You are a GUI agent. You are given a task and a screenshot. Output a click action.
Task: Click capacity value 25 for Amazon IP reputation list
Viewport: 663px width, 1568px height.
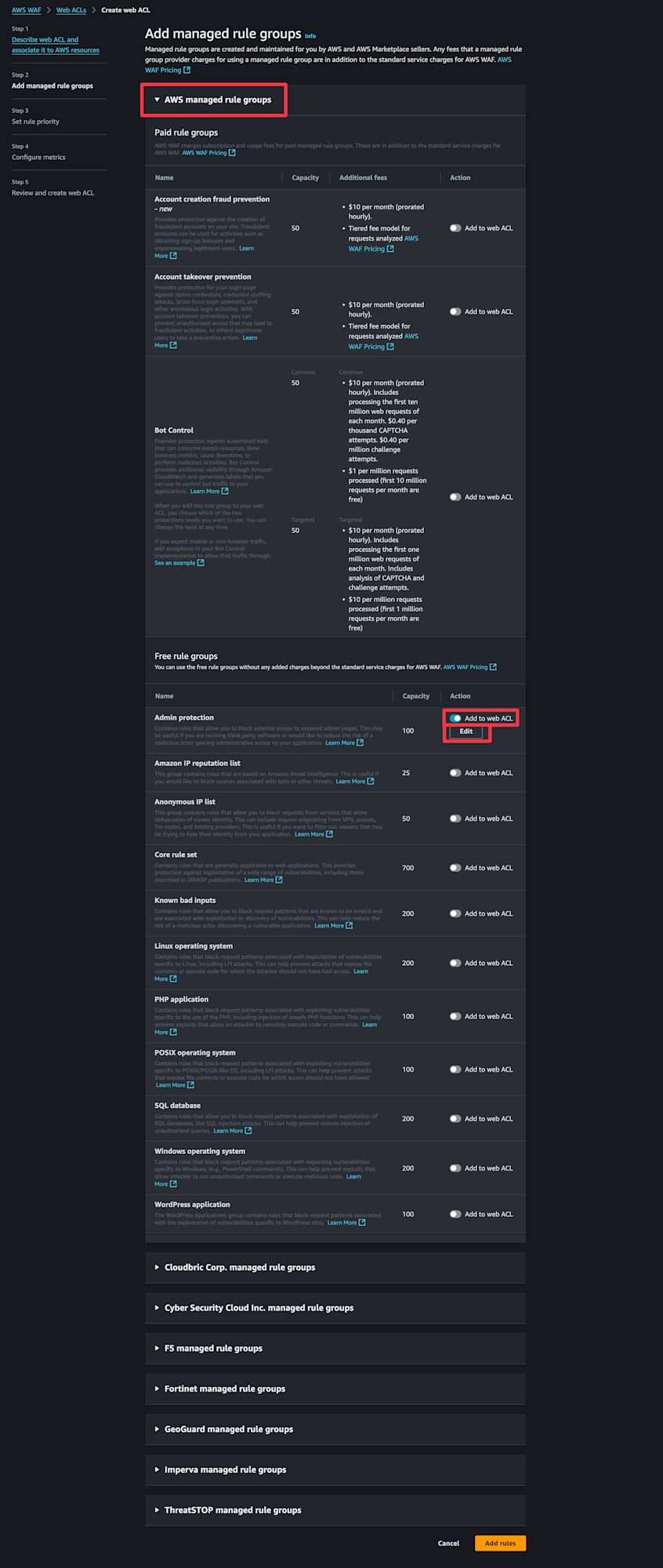[x=406, y=773]
